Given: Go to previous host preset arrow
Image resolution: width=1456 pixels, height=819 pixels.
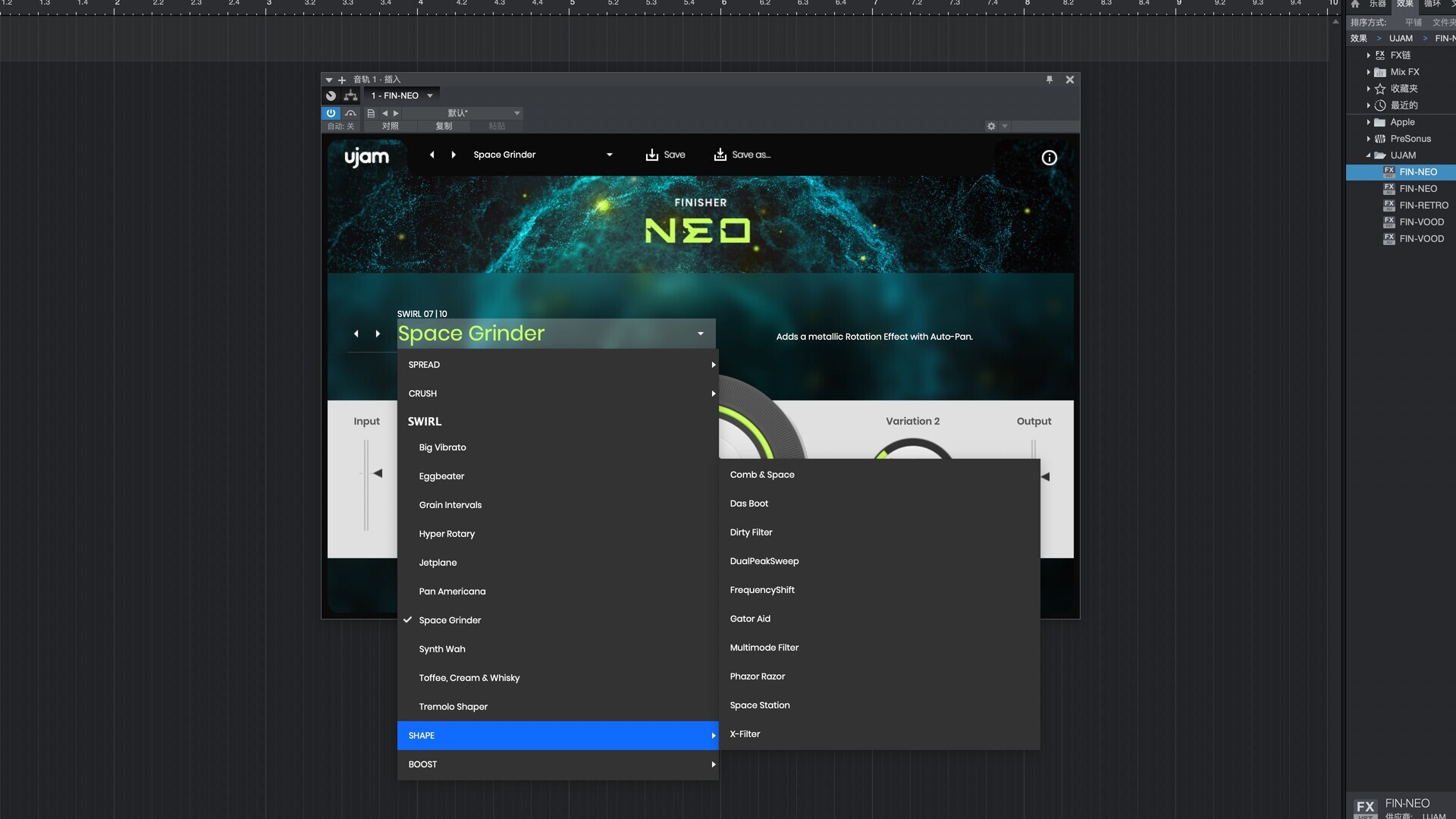Looking at the screenshot, I should [384, 113].
